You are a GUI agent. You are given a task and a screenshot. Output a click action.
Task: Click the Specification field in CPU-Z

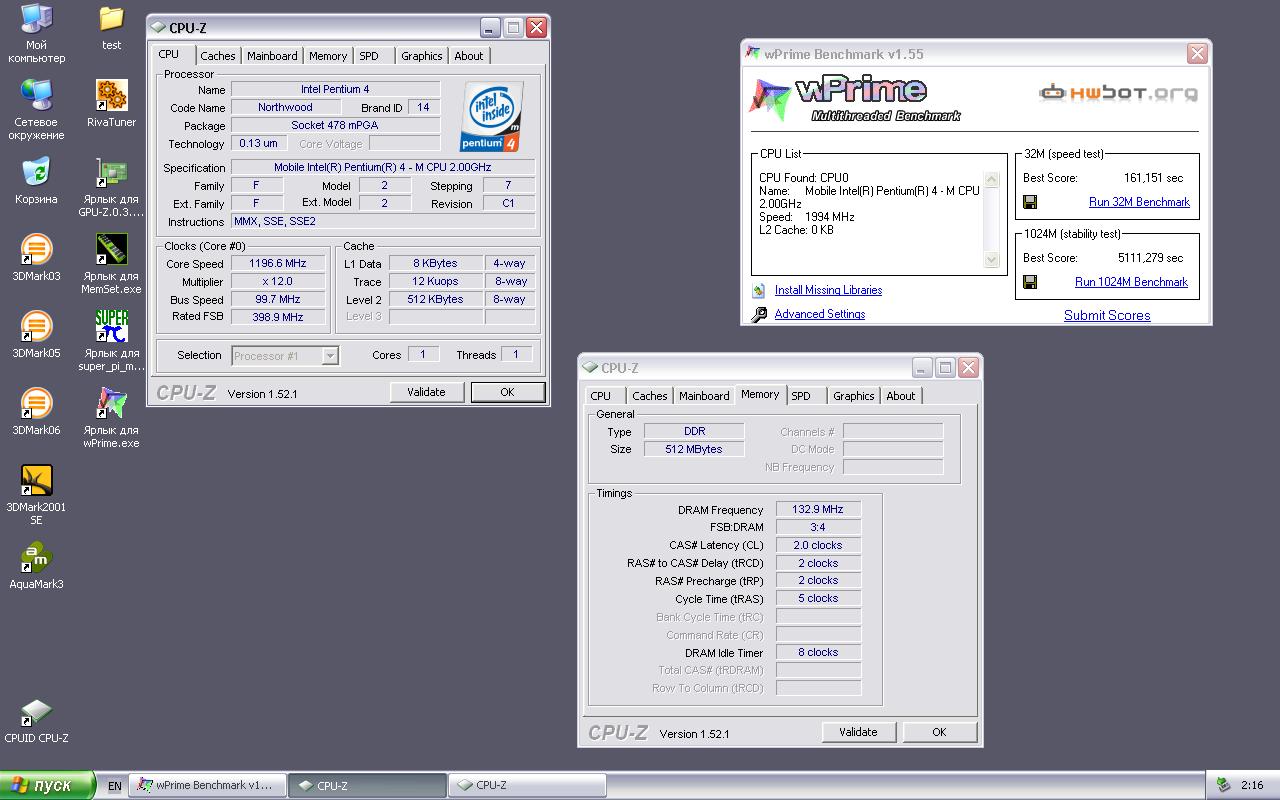(x=383, y=167)
